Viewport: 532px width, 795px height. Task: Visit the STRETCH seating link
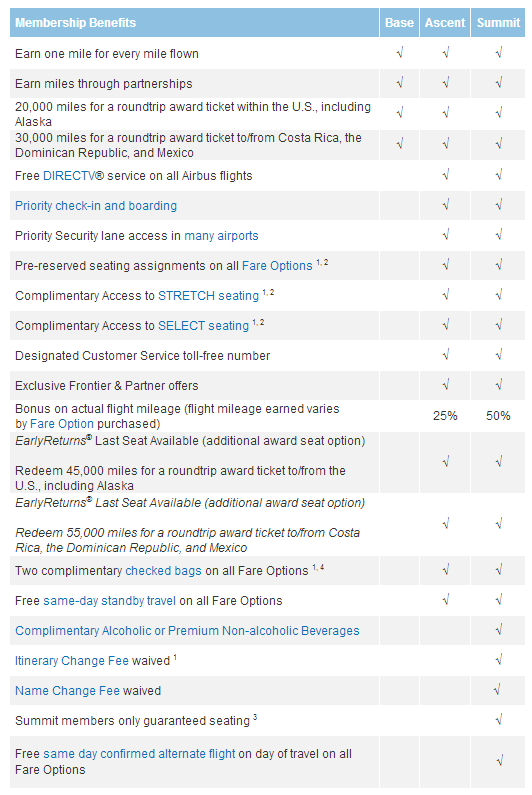[208, 296]
